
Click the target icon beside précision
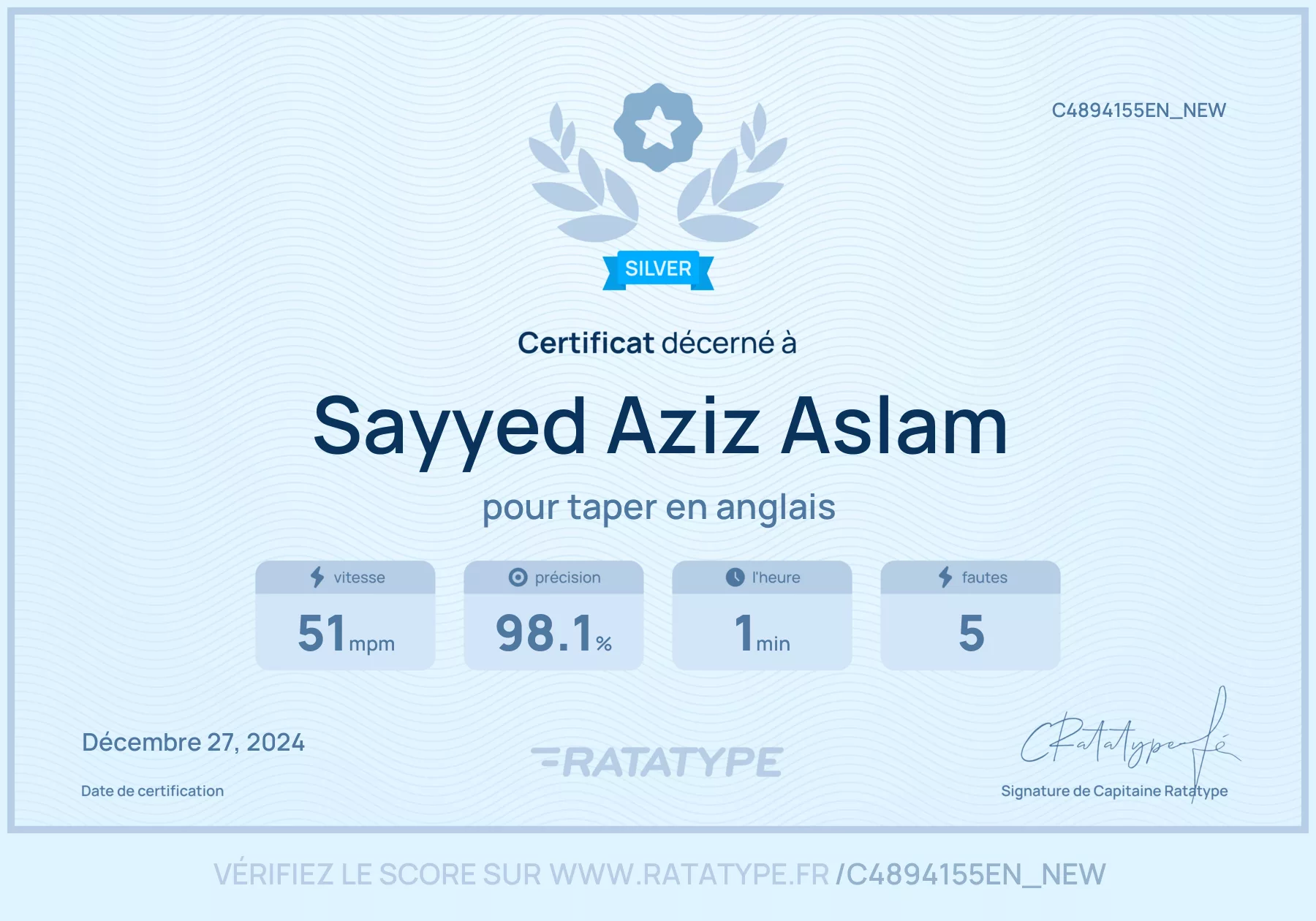(518, 577)
